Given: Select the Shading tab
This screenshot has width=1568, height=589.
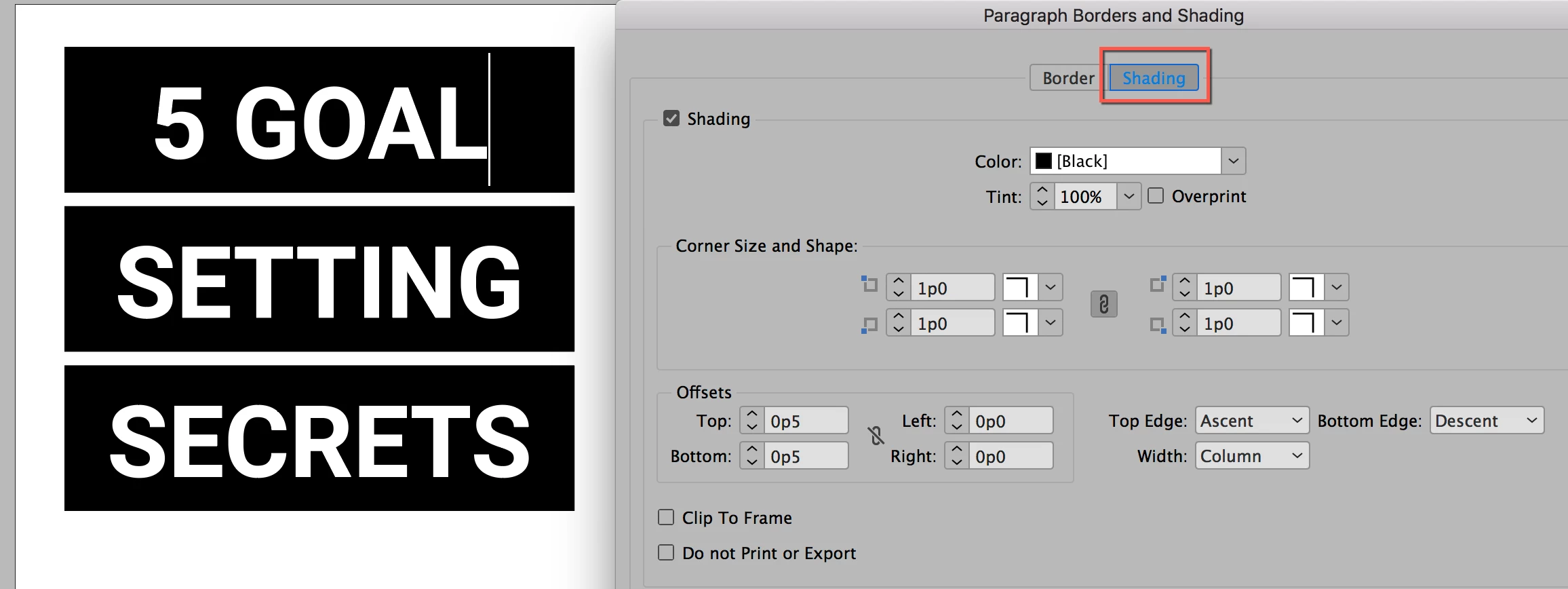Looking at the screenshot, I should pos(1154,78).
